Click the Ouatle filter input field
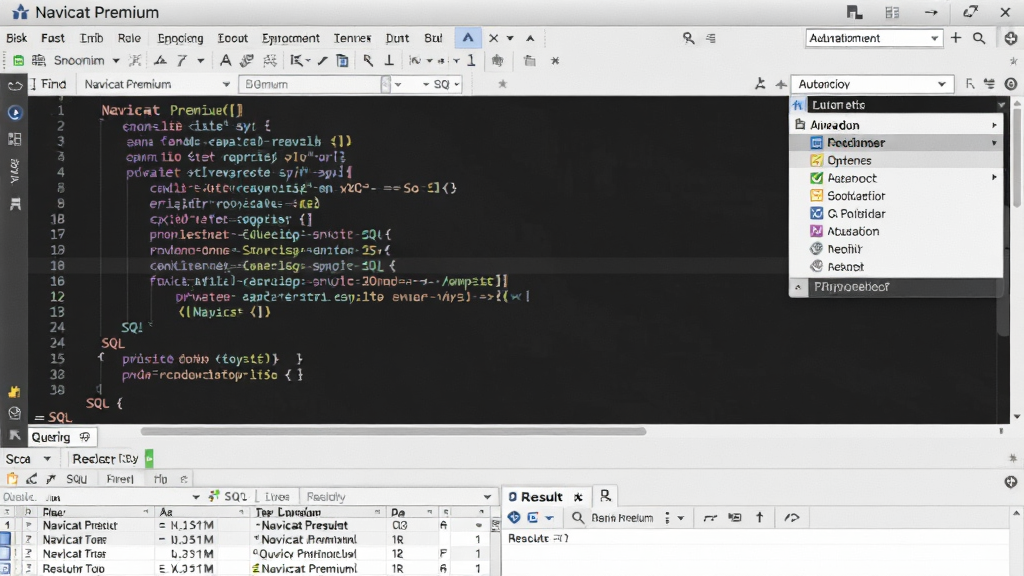Screen dimensions: 1024x576 pos(101,497)
